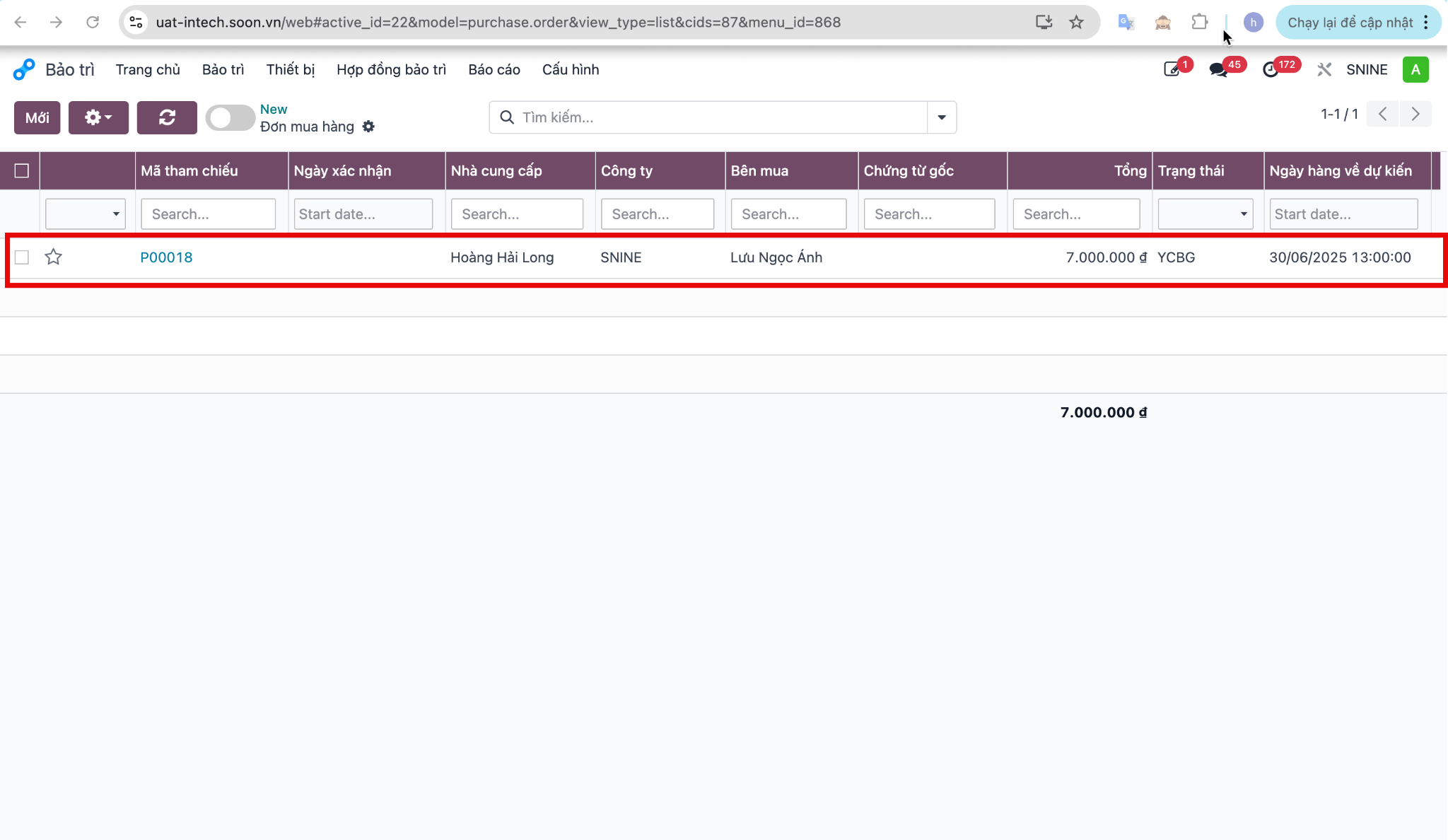
Task: Focus the Nhà cung cấp search field
Action: [517, 214]
